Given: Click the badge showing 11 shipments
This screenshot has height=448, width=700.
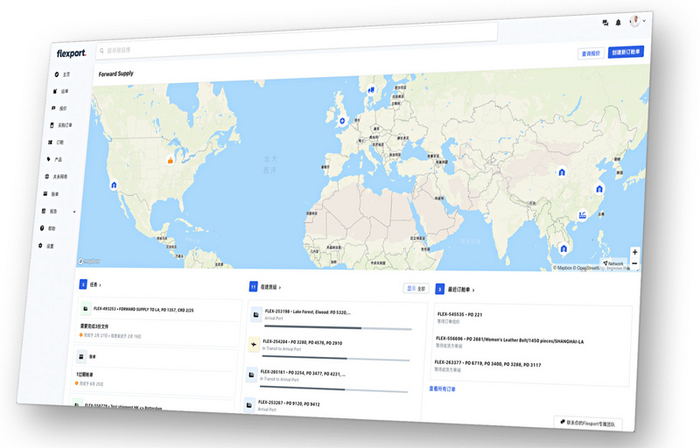Looking at the screenshot, I should click(x=253, y=286).
